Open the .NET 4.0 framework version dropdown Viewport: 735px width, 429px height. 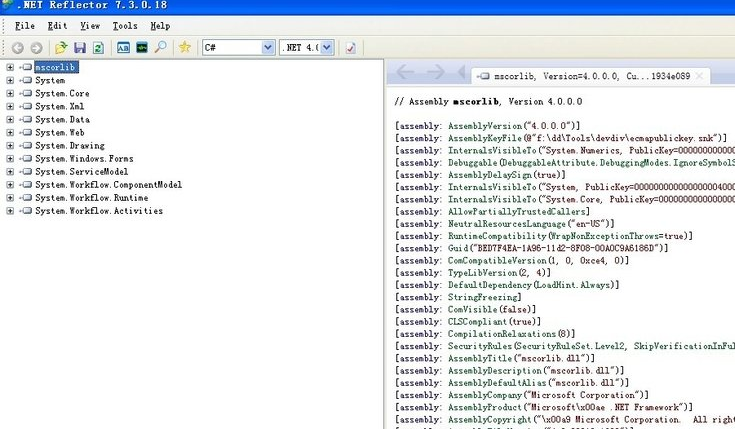tap(326, 47)
